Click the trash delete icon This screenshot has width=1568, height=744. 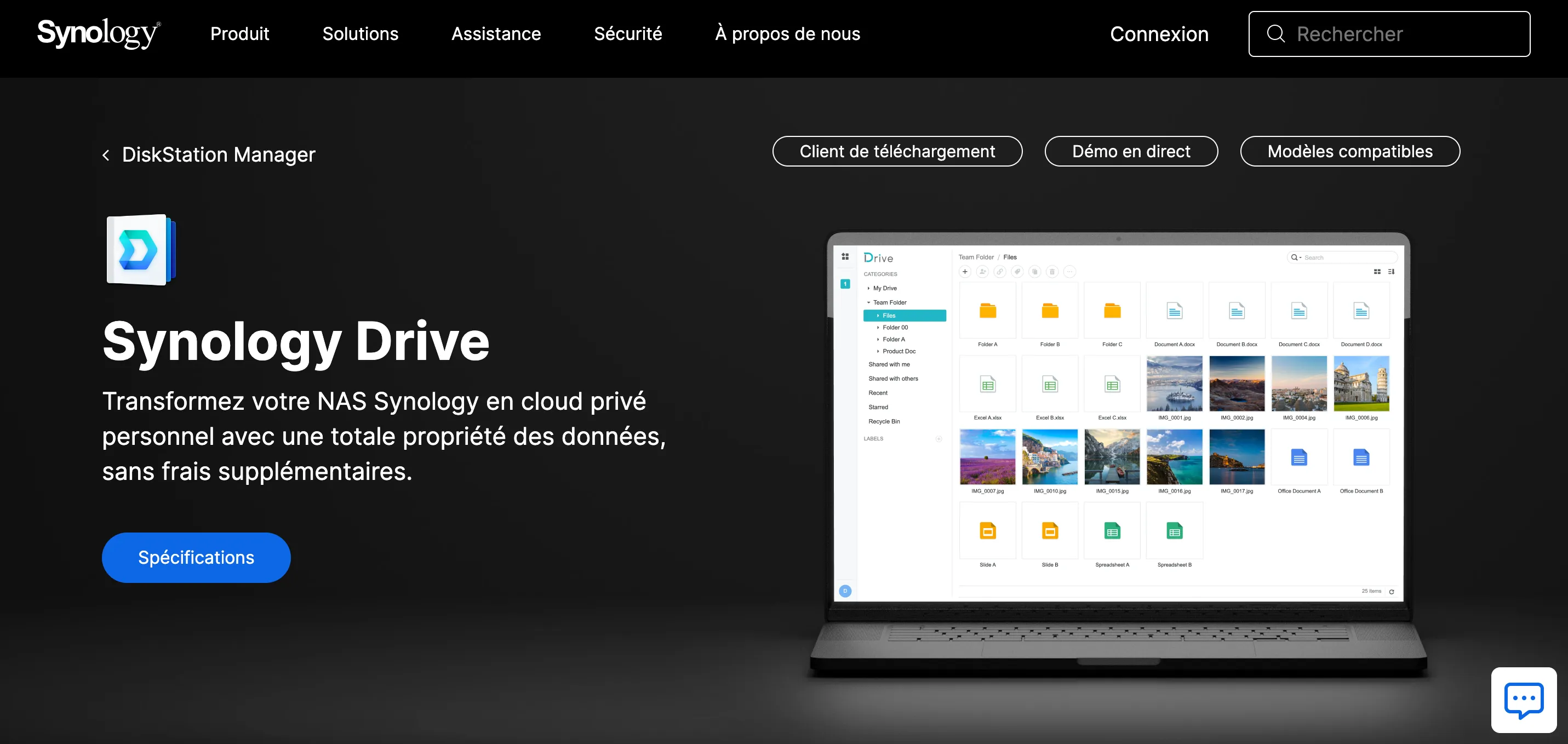pyautogui.click(x=1052, y=272)
